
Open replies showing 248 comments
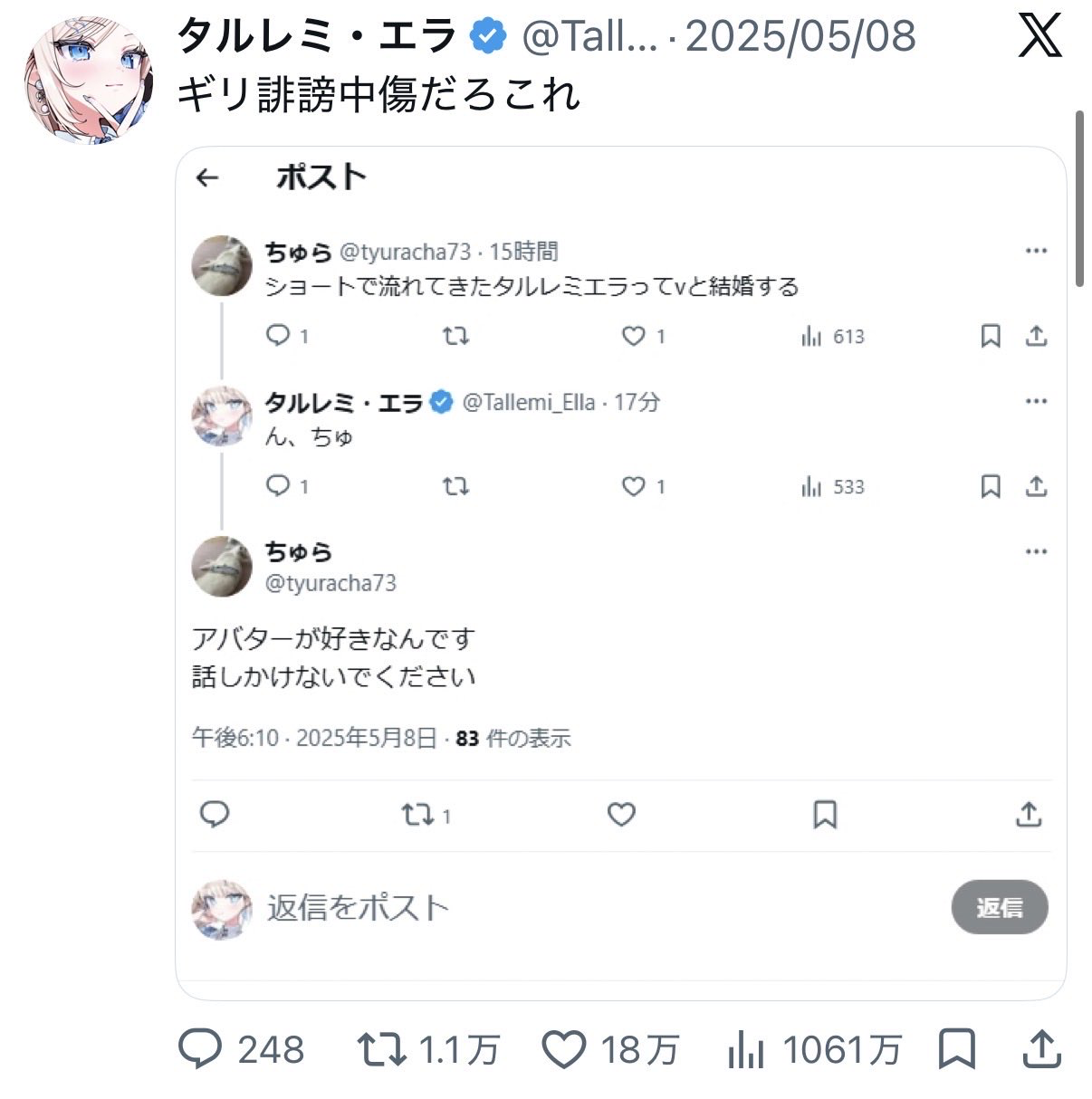pyautogui.click(x=241, y=1050)
